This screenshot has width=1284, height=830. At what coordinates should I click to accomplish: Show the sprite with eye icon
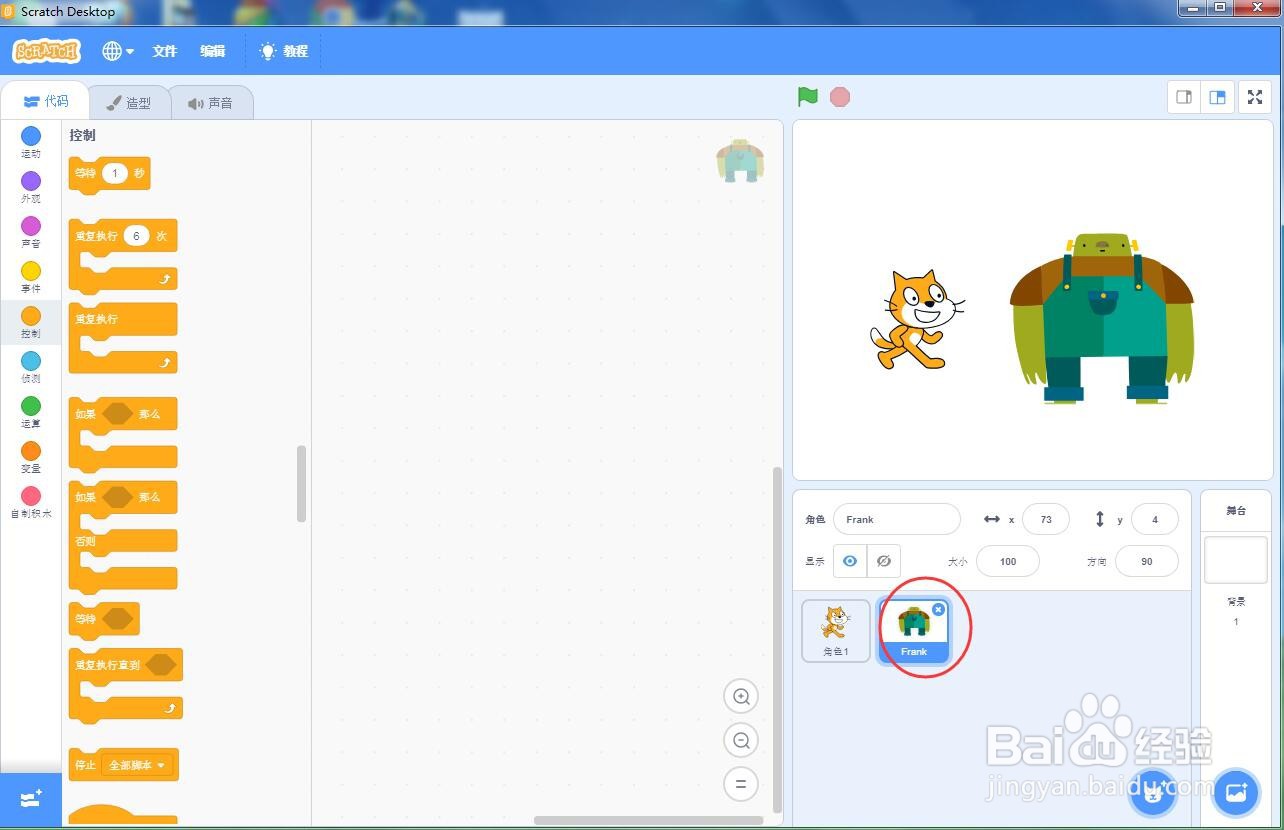pyautogui.click(x=850, y=561)
